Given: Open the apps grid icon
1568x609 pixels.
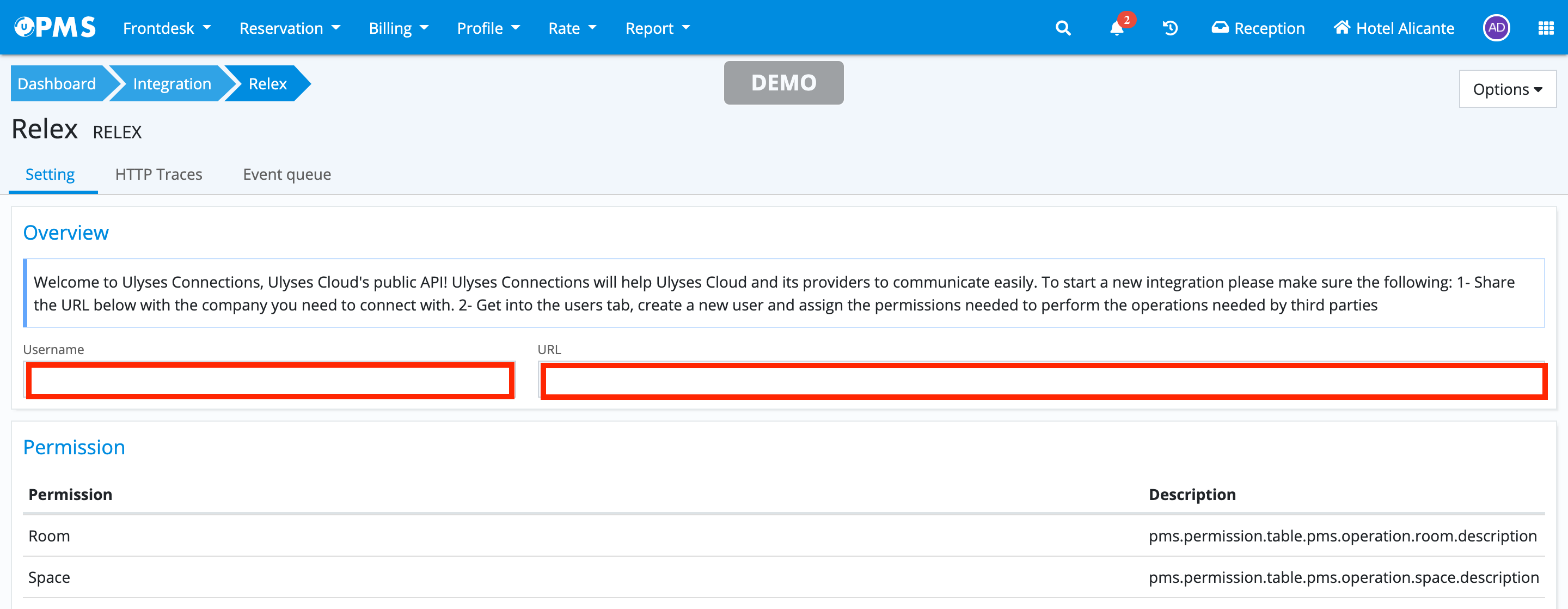Looking at the screenshot, I should 1546,28.
